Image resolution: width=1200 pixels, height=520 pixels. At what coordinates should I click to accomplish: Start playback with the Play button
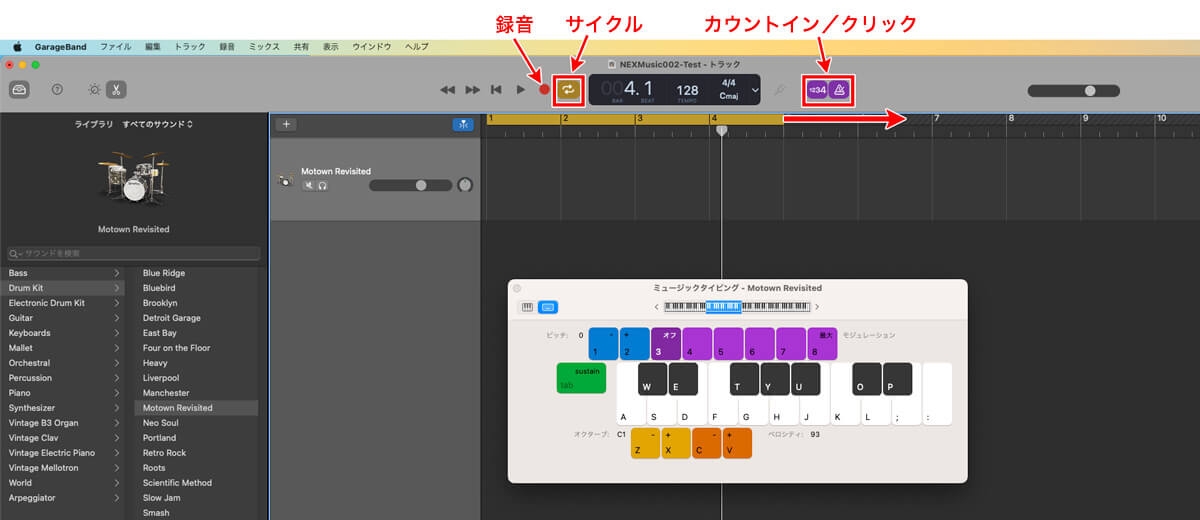pos(520,90)
